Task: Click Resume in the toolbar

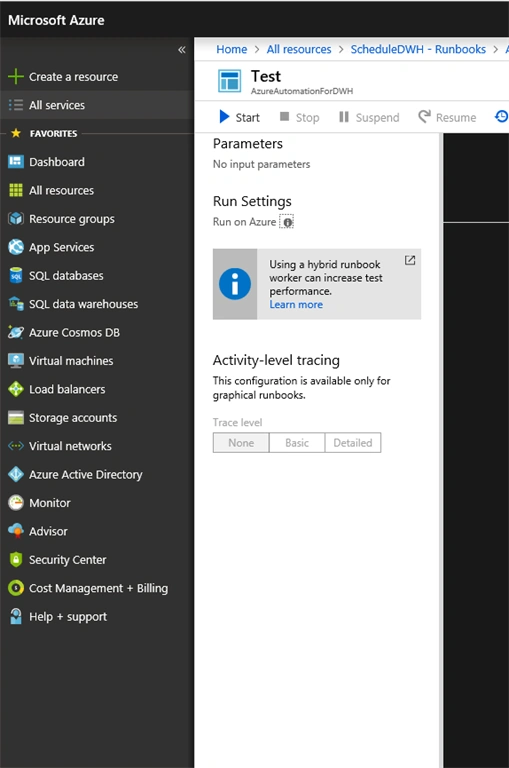Action: tap(447, 117)
